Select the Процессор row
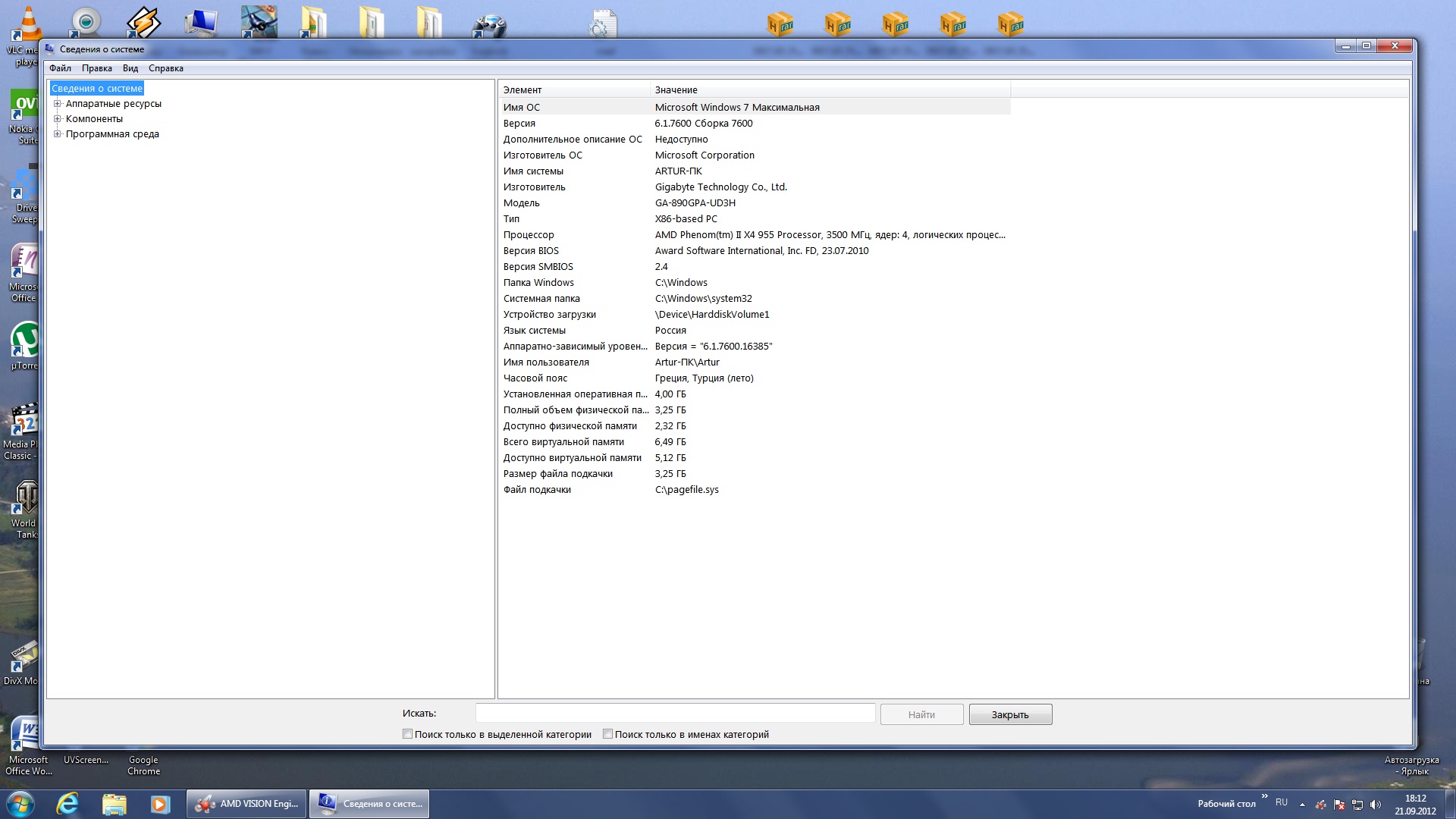The image size is (1456, 819). click(755, 234)
